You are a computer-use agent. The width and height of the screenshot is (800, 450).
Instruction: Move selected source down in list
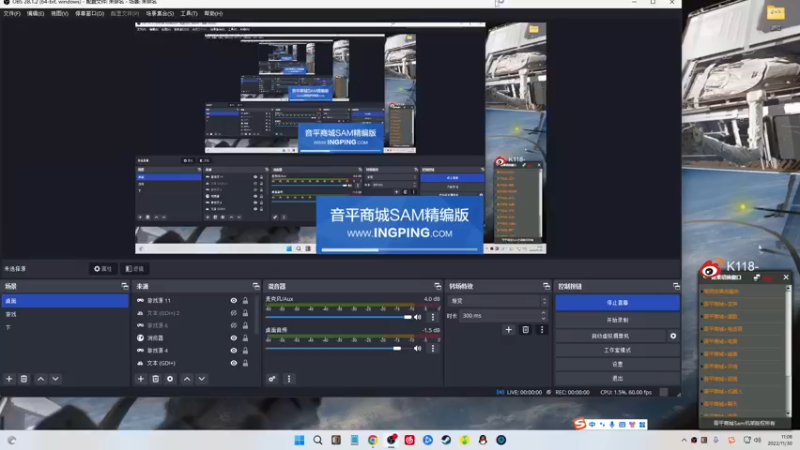coord(202,379)
